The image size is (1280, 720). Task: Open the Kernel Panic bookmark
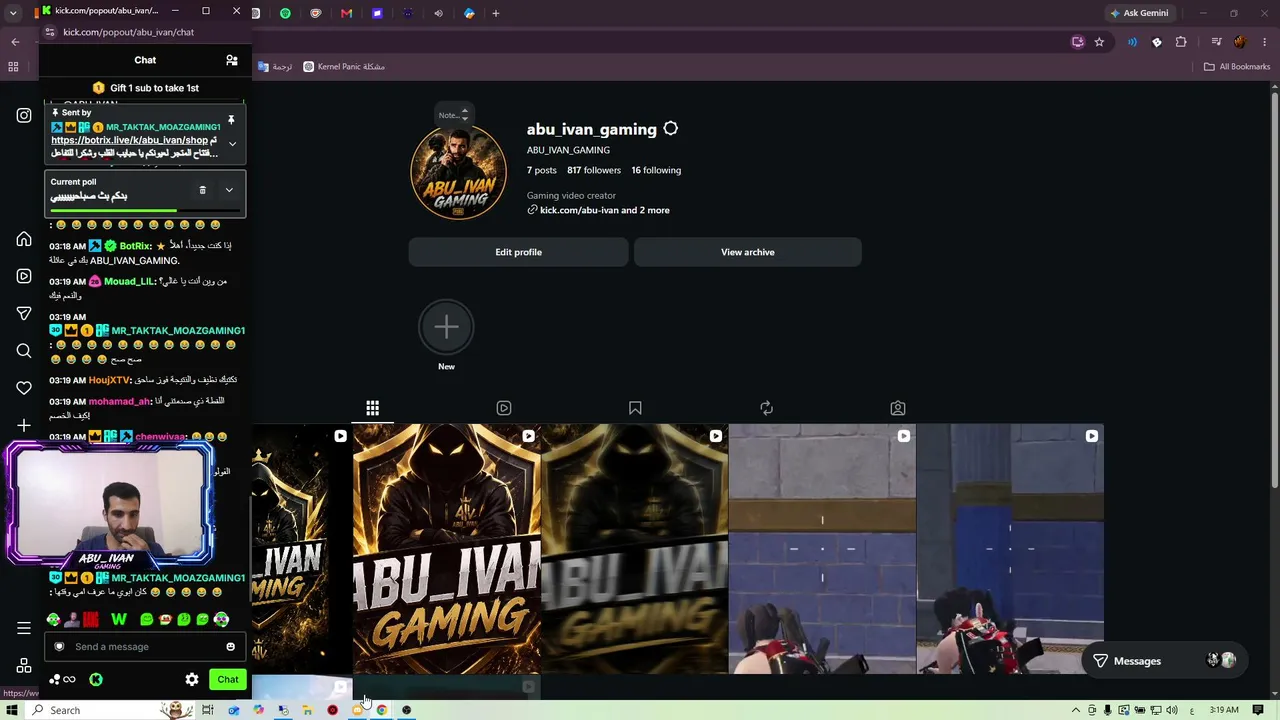click(344, 67)
